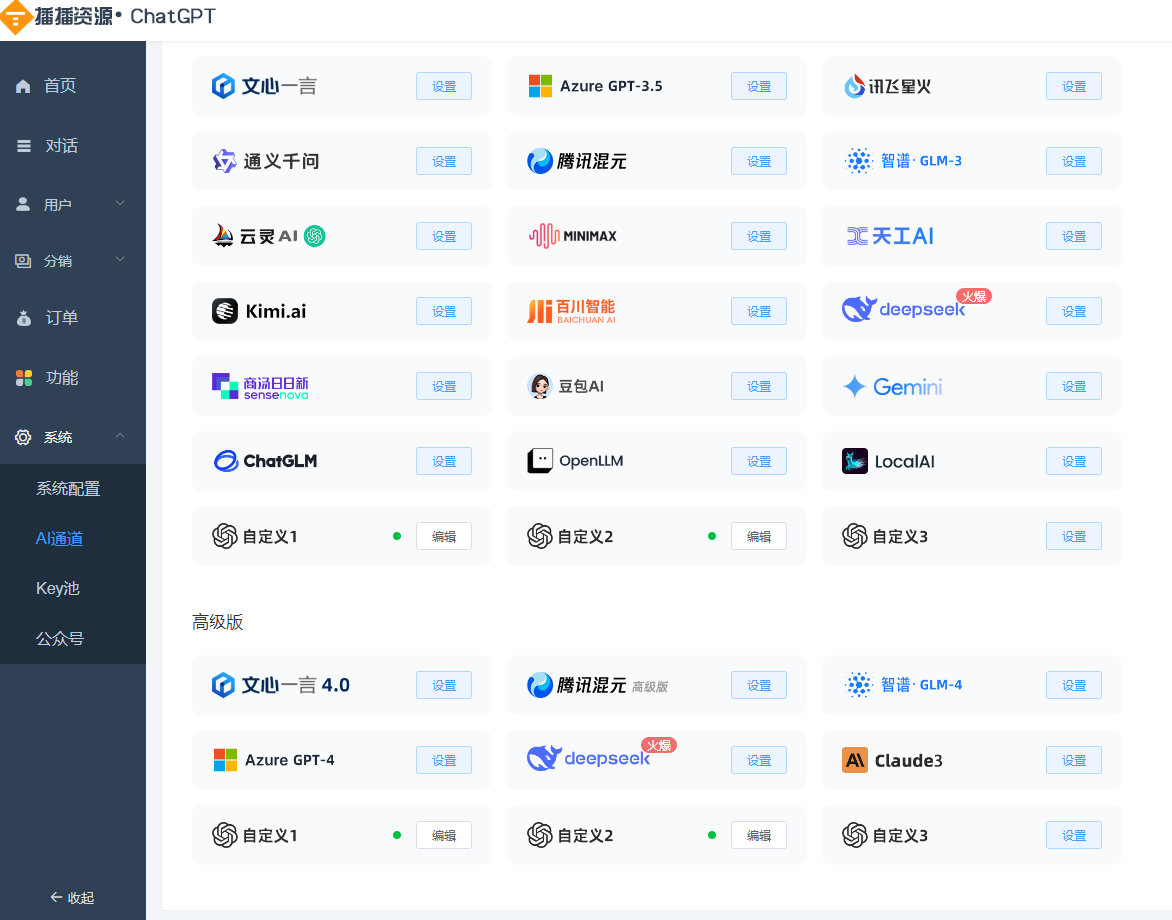
Task: Click the home icon in sidebar
Action: coord(23,86)
